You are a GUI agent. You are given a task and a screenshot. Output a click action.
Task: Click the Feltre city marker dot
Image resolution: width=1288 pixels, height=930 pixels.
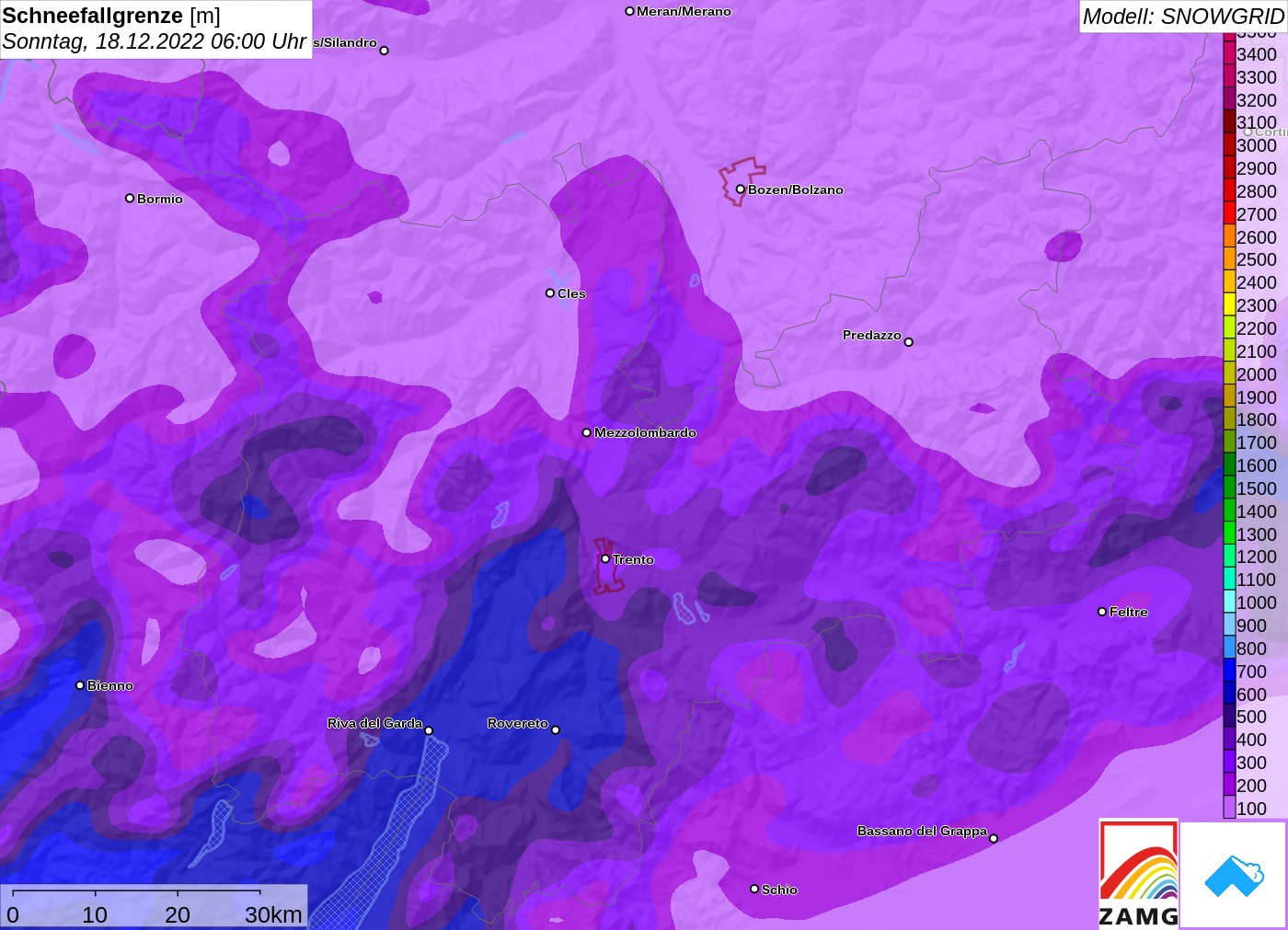tap(1102, 612)
